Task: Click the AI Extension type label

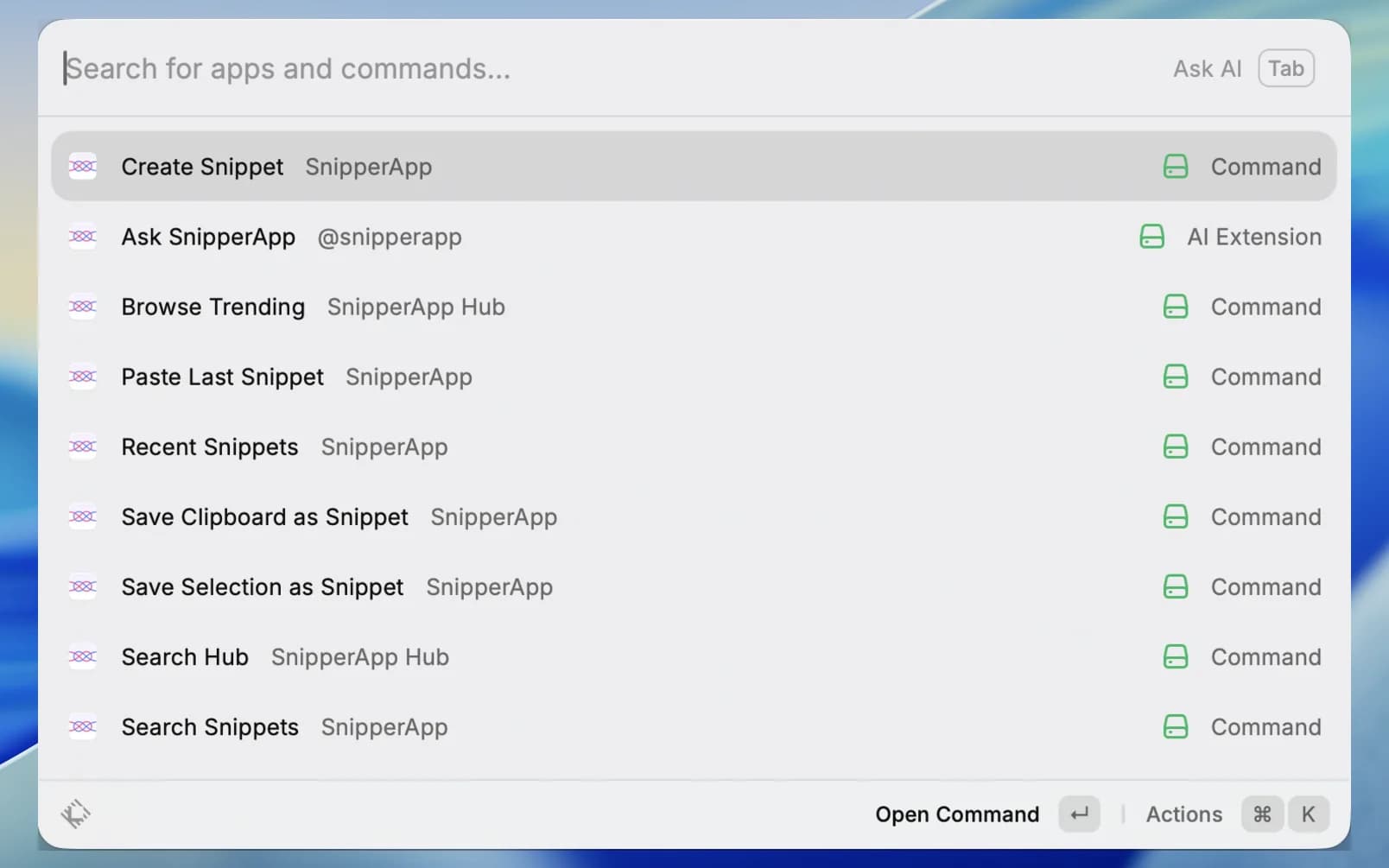Action: 1254,237
